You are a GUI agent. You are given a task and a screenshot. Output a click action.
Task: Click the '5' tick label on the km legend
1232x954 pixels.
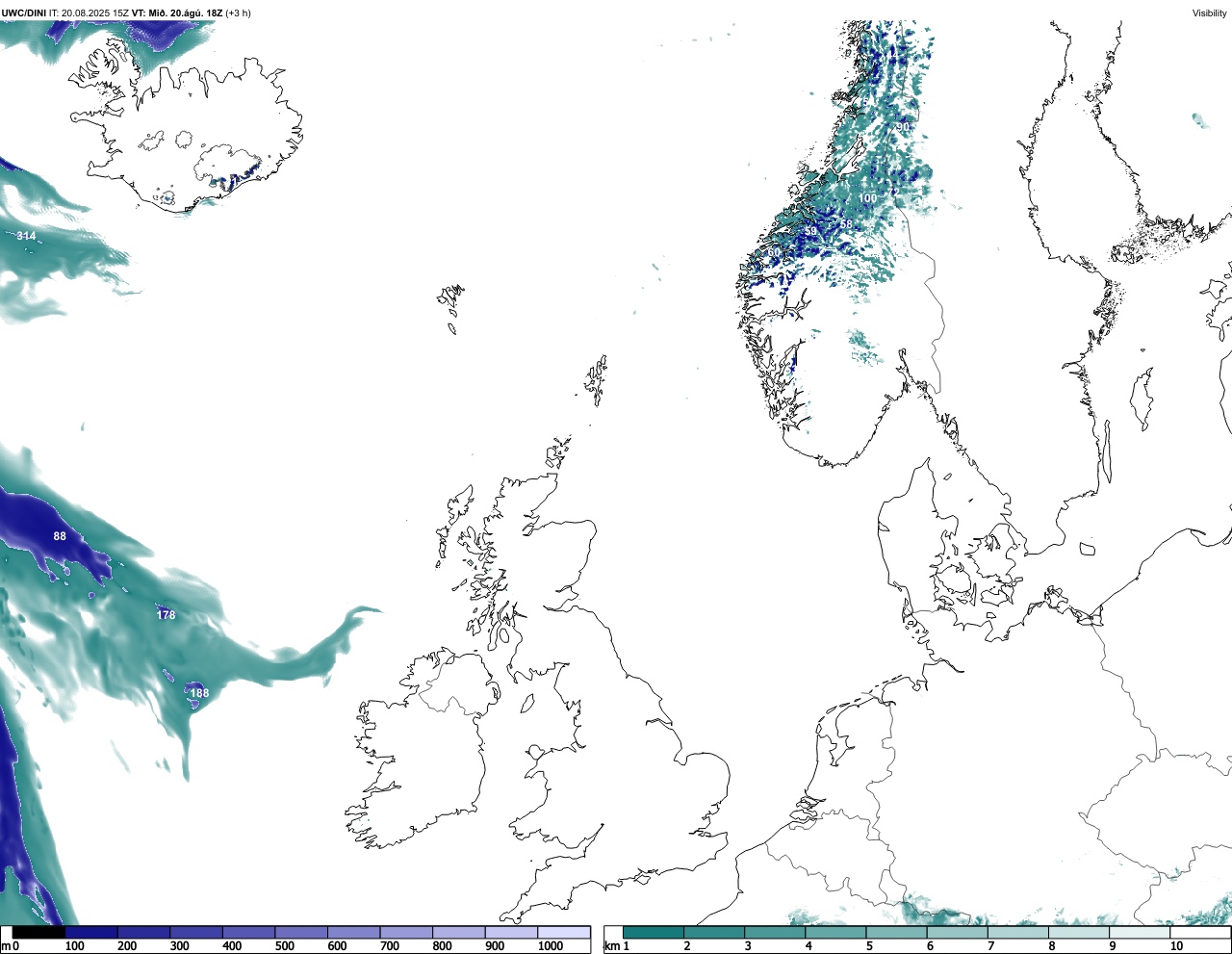(x=869, y=946)
